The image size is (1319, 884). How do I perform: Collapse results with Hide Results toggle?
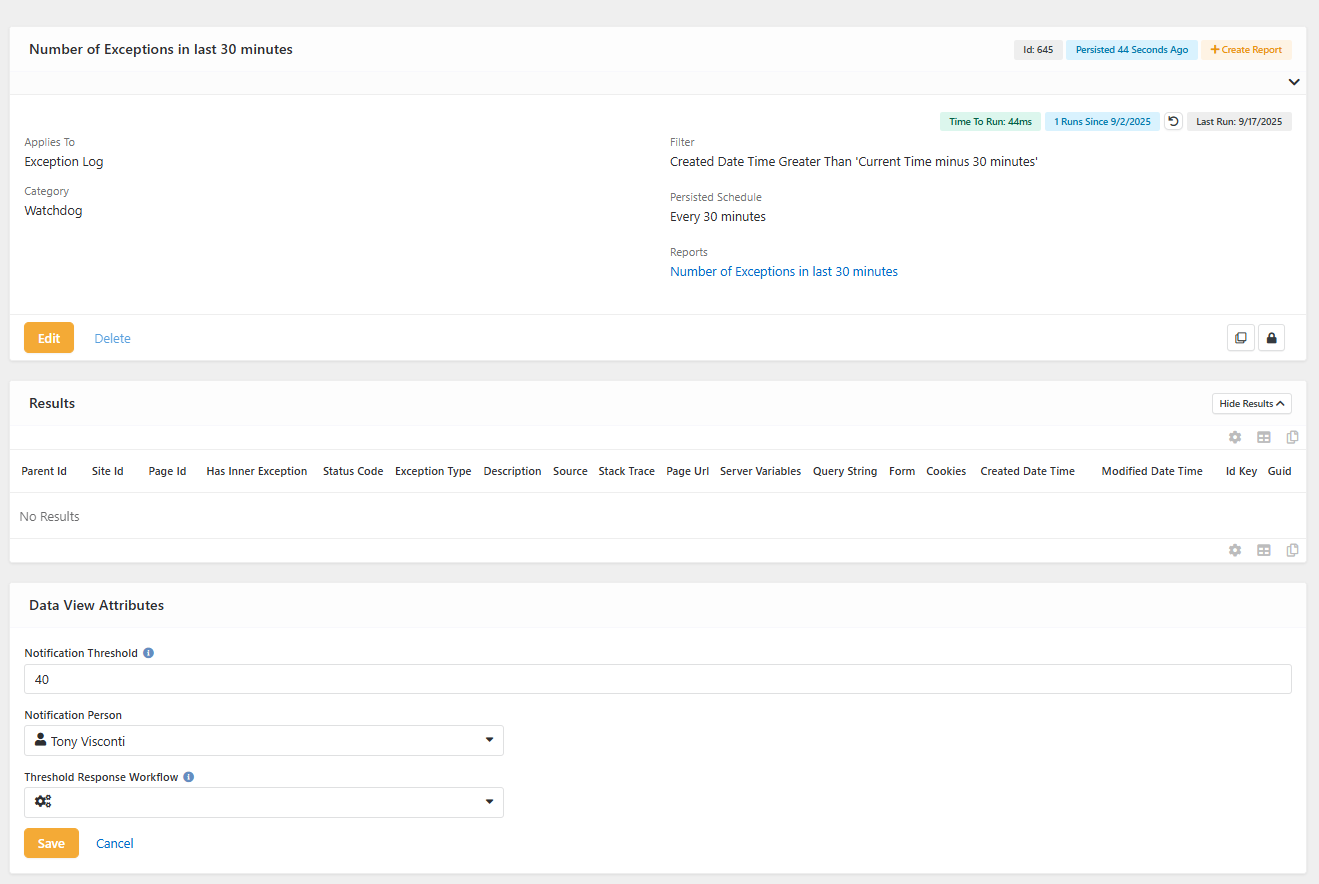(x=1251, y=404)
